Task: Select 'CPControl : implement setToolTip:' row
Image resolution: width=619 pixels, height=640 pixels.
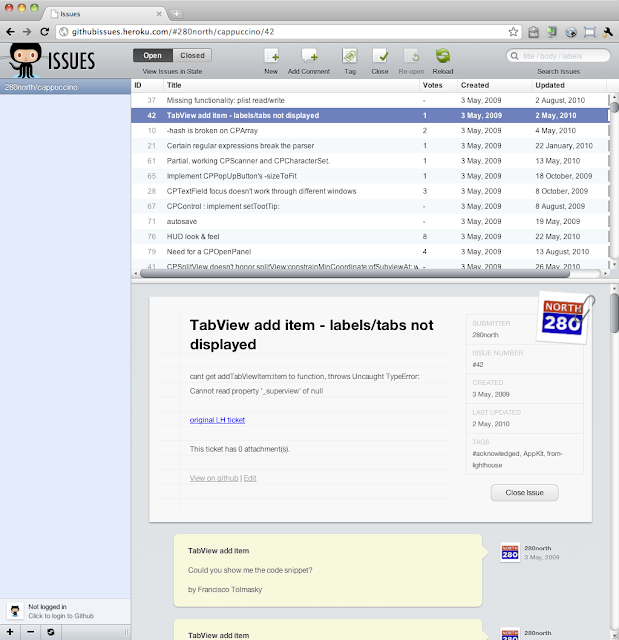Action: click(370, 206)
